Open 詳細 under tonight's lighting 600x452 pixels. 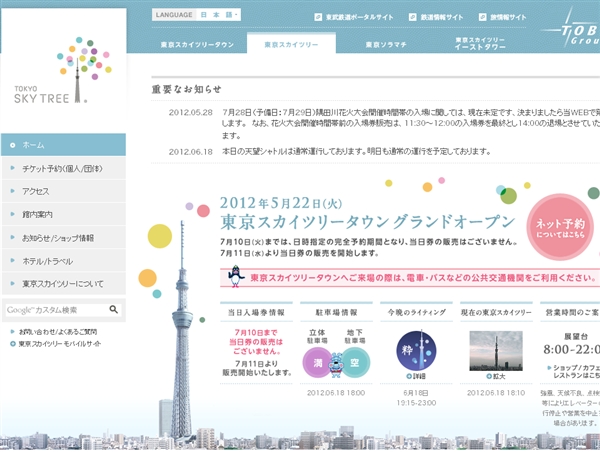point(416,376)
